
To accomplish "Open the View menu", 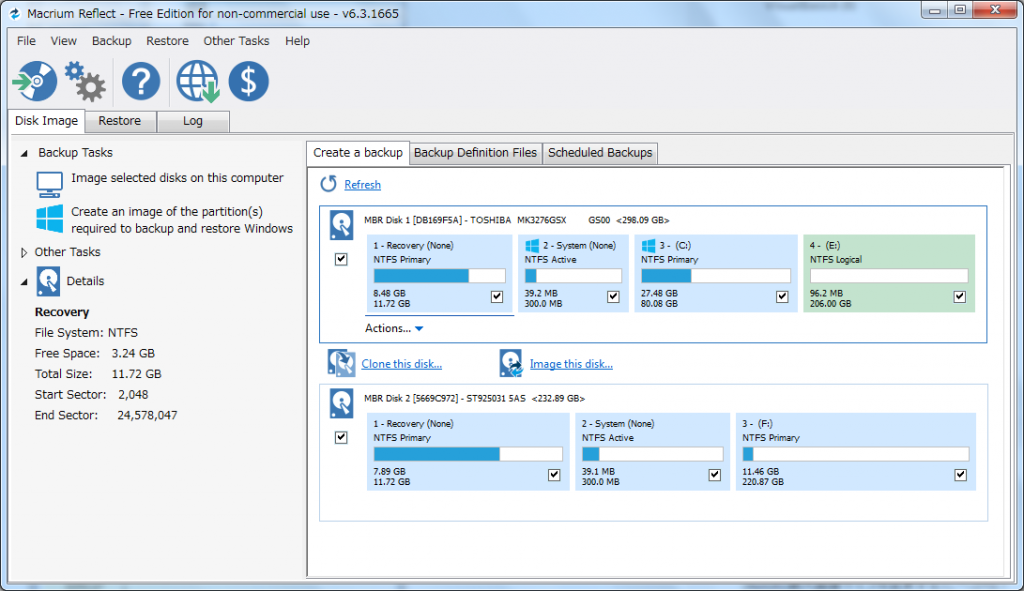I will click(63, 40).
